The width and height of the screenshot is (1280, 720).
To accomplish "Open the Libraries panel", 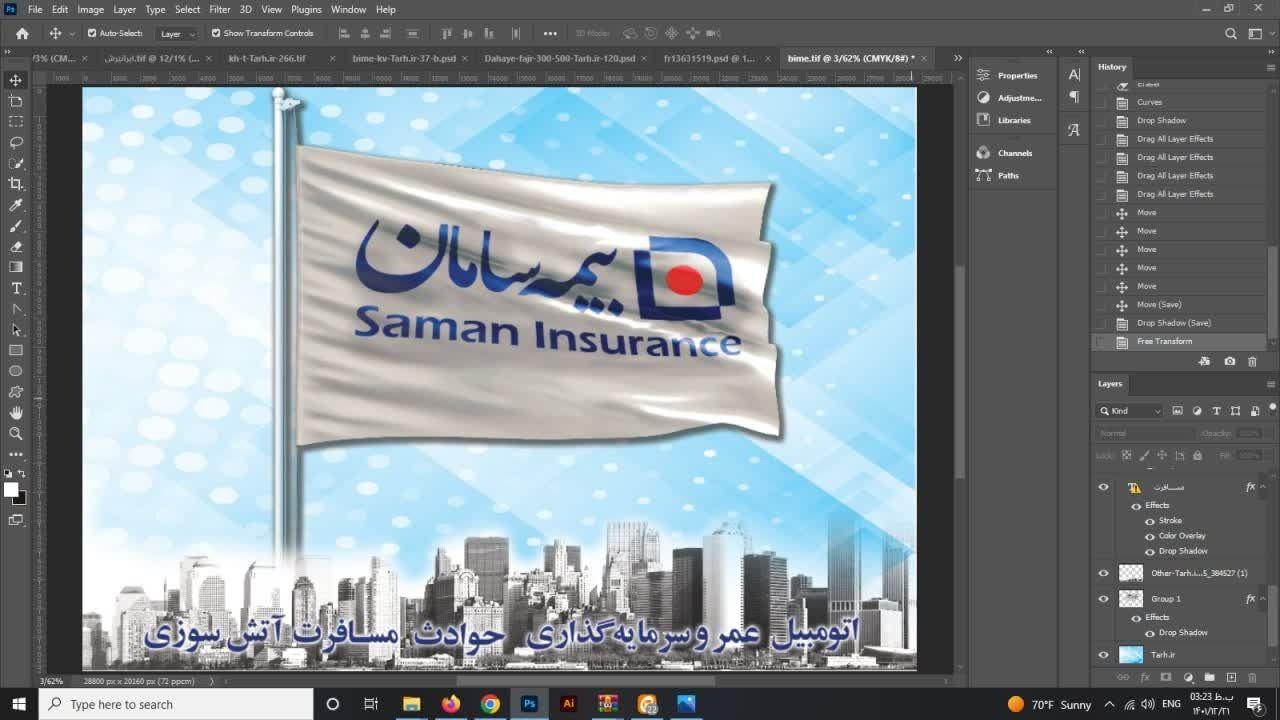I will 1013,120.
